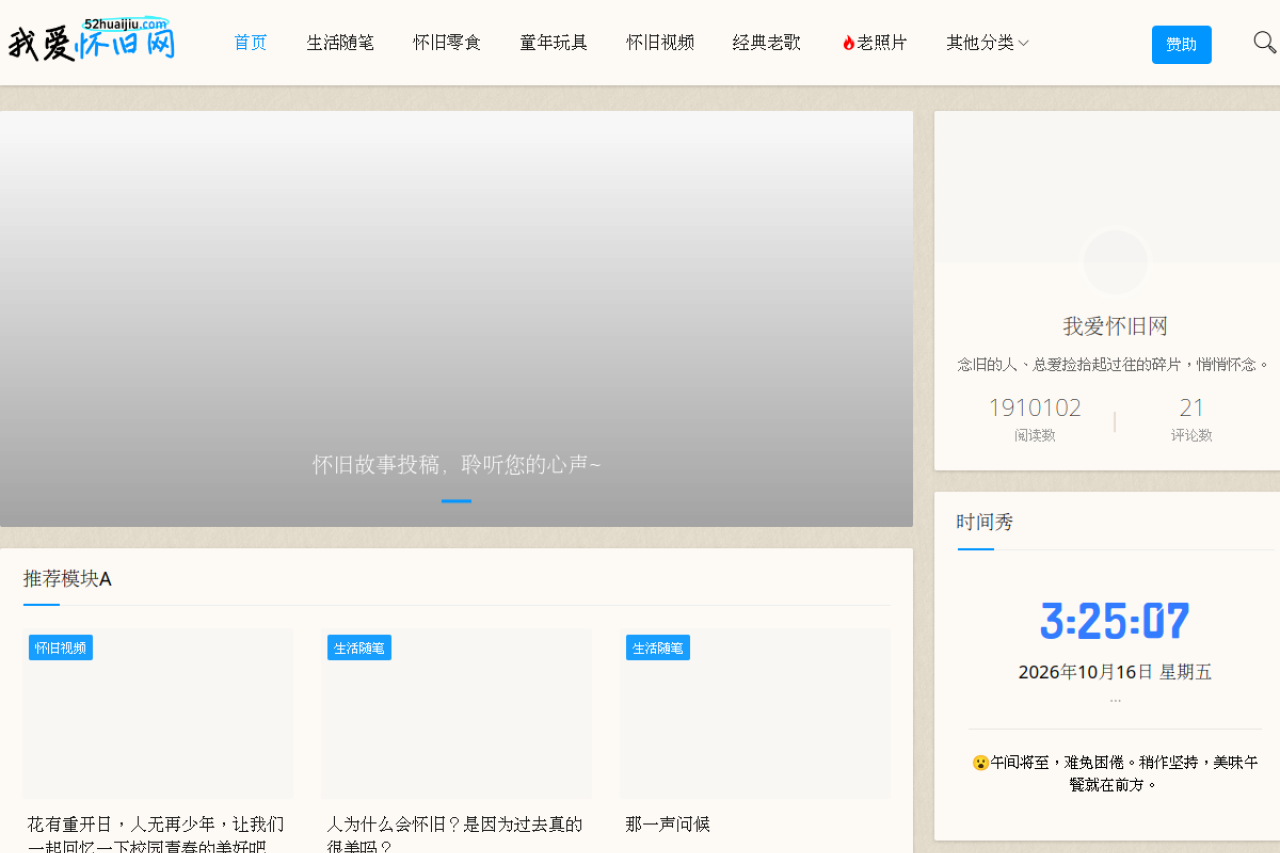
Task: Click the 3:25:07 clock display
Action: click(1115, 621)
